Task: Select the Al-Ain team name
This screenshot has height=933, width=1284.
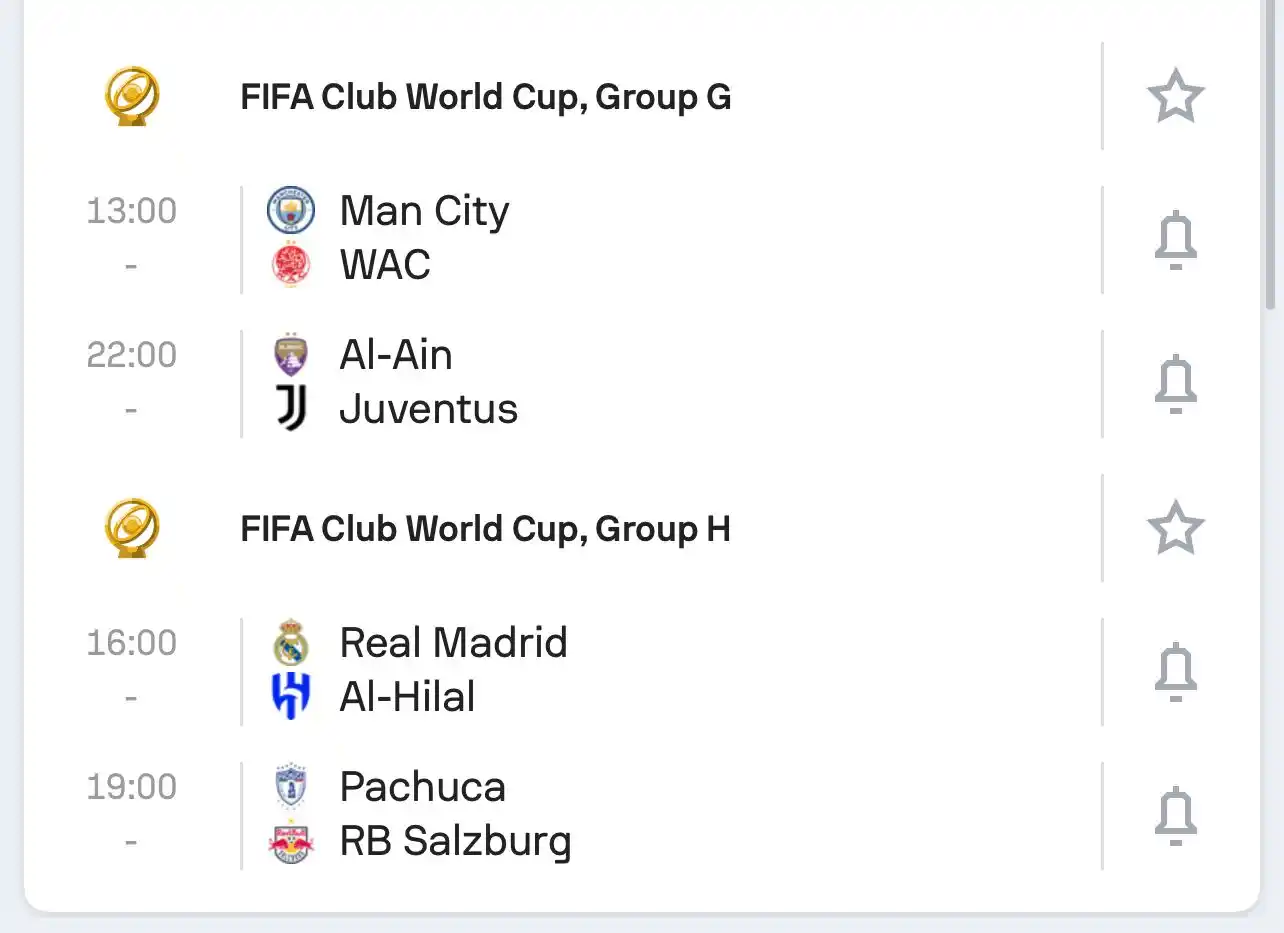Action: [396, 355]
